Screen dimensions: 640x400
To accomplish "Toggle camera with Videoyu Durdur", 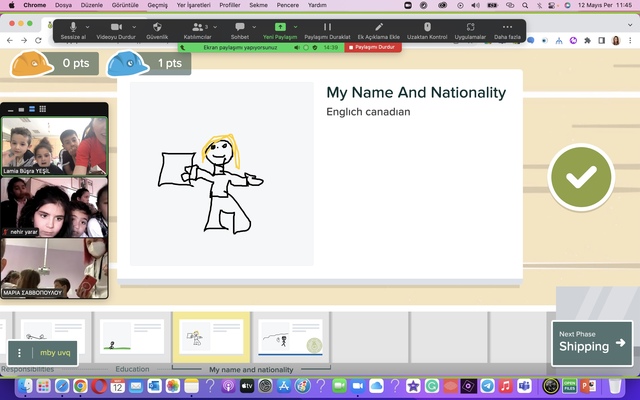I will coord(115,29).
